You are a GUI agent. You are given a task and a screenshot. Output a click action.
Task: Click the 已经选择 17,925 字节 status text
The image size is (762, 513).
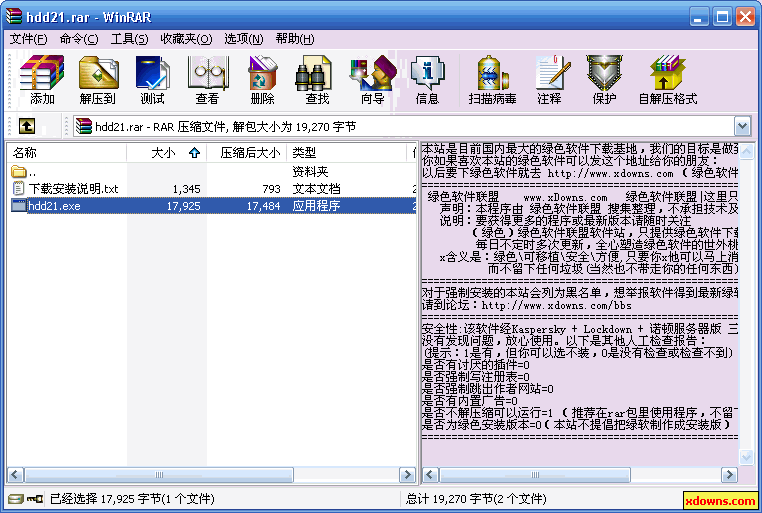click(132, 499)
